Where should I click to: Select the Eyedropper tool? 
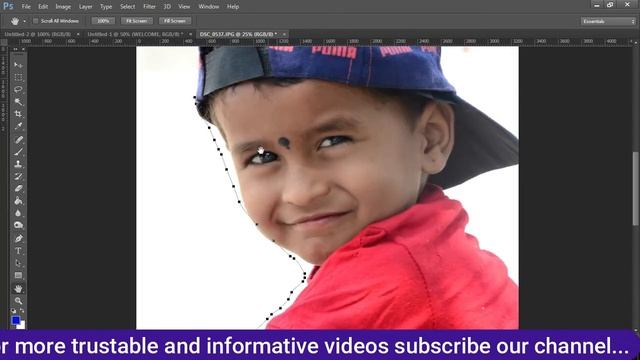point(18,126)
